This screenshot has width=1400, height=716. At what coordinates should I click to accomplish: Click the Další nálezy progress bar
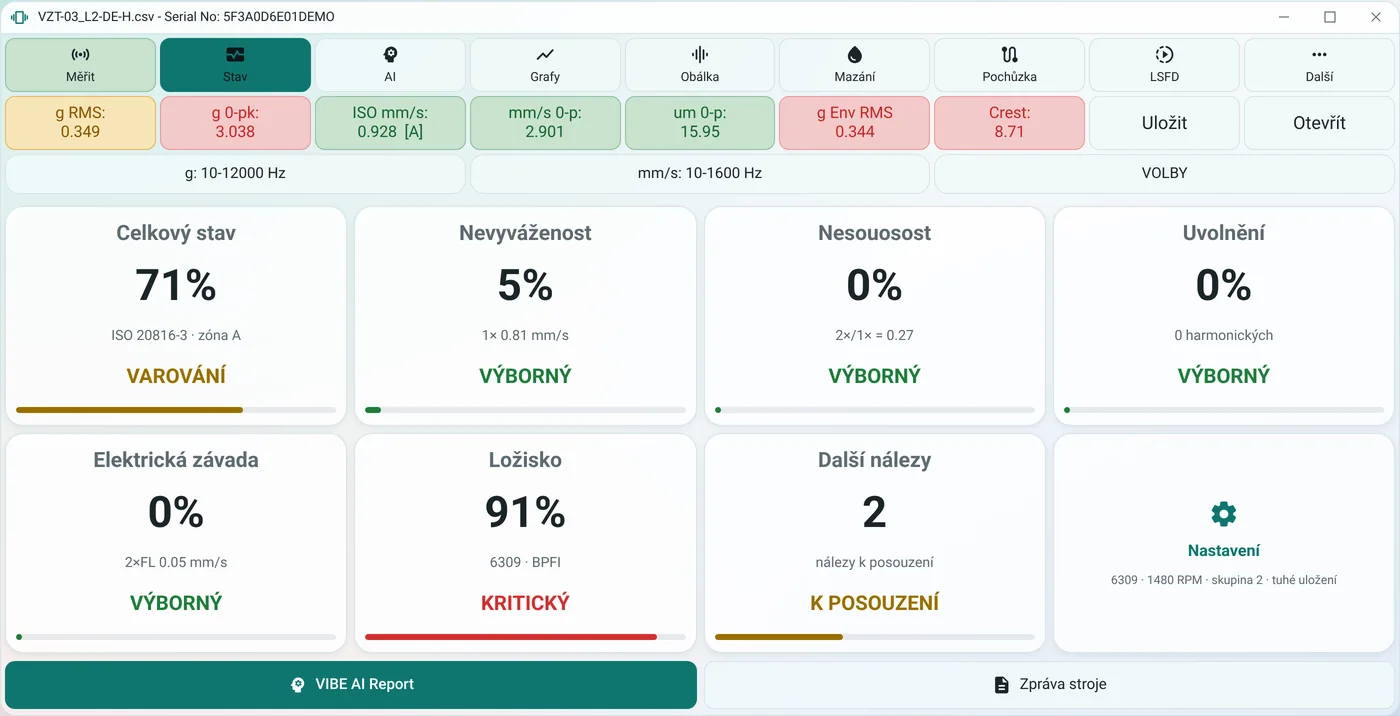[874, 637]
